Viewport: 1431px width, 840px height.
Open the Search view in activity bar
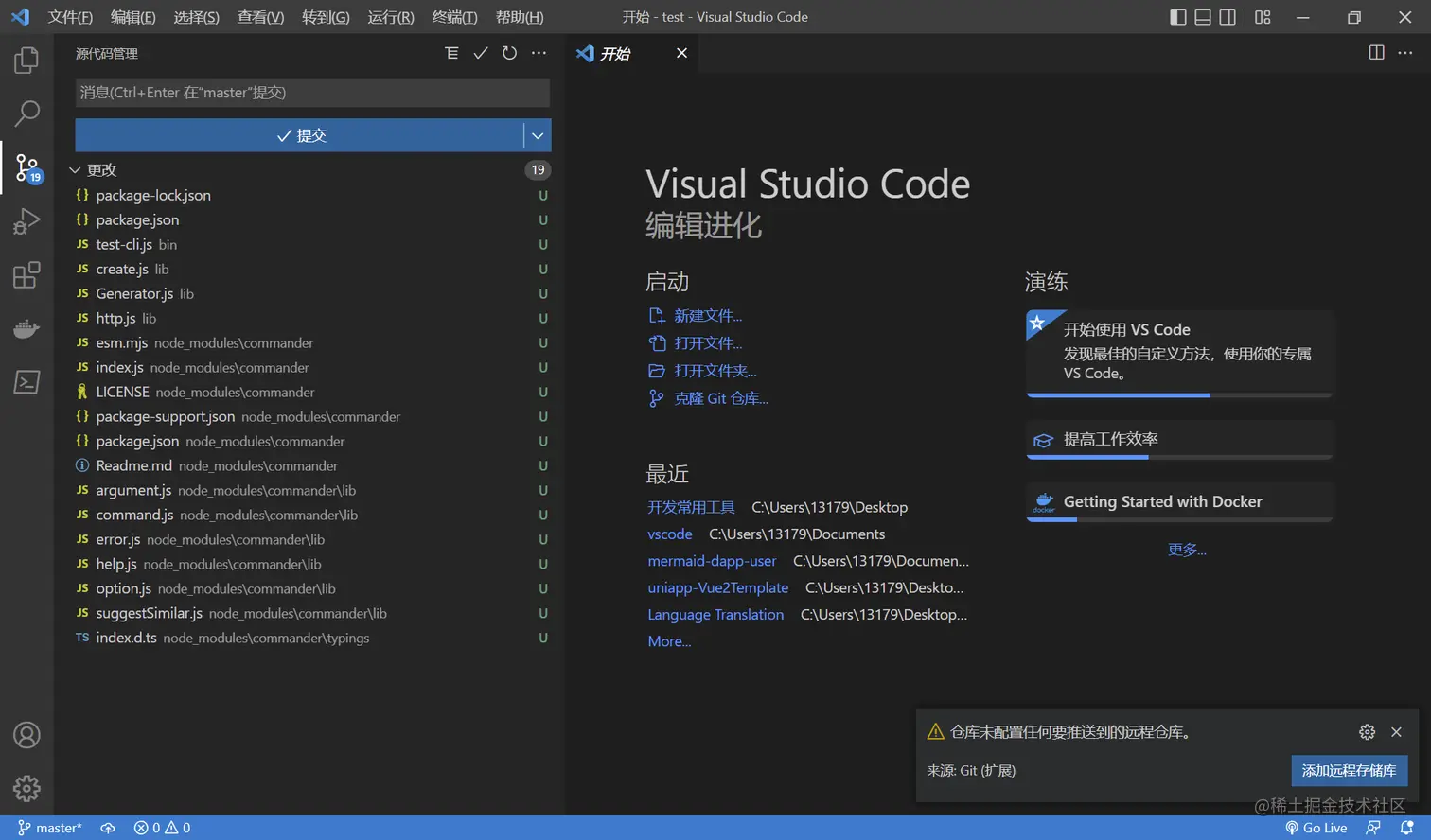click(x=26, y=114)
